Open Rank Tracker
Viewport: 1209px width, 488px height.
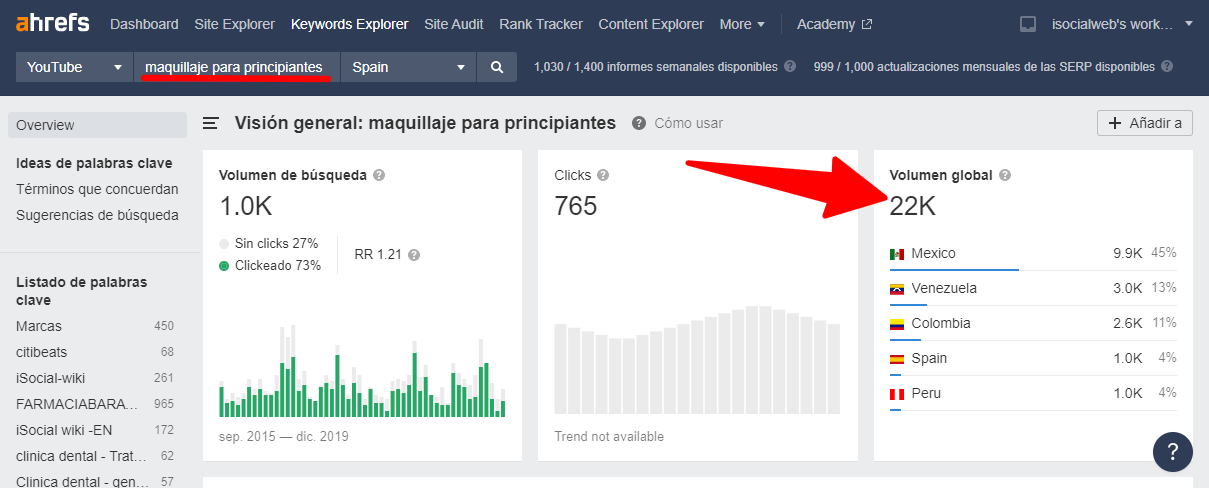[542, 24]
